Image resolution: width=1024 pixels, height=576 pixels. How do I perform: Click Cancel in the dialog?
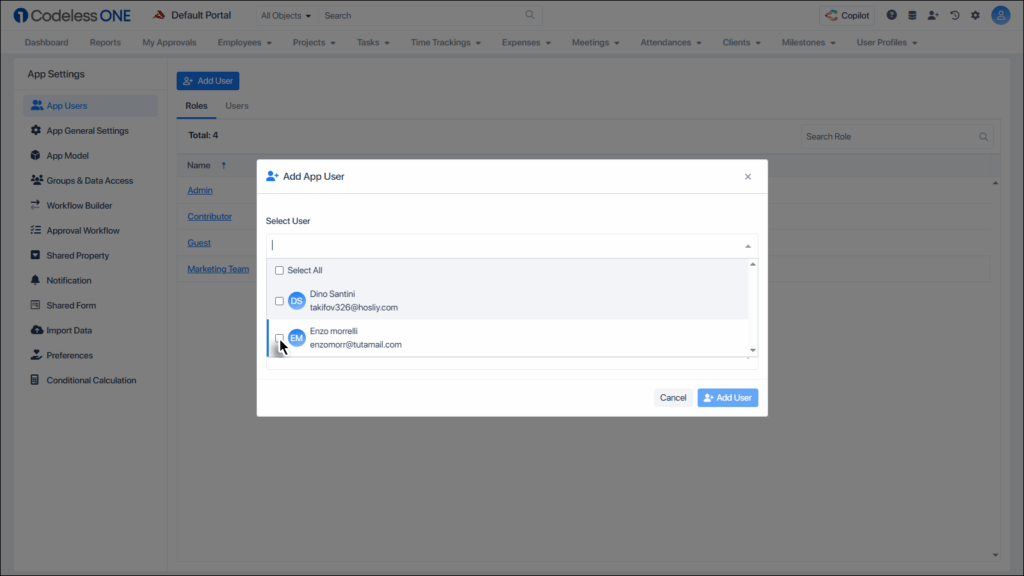673,398
